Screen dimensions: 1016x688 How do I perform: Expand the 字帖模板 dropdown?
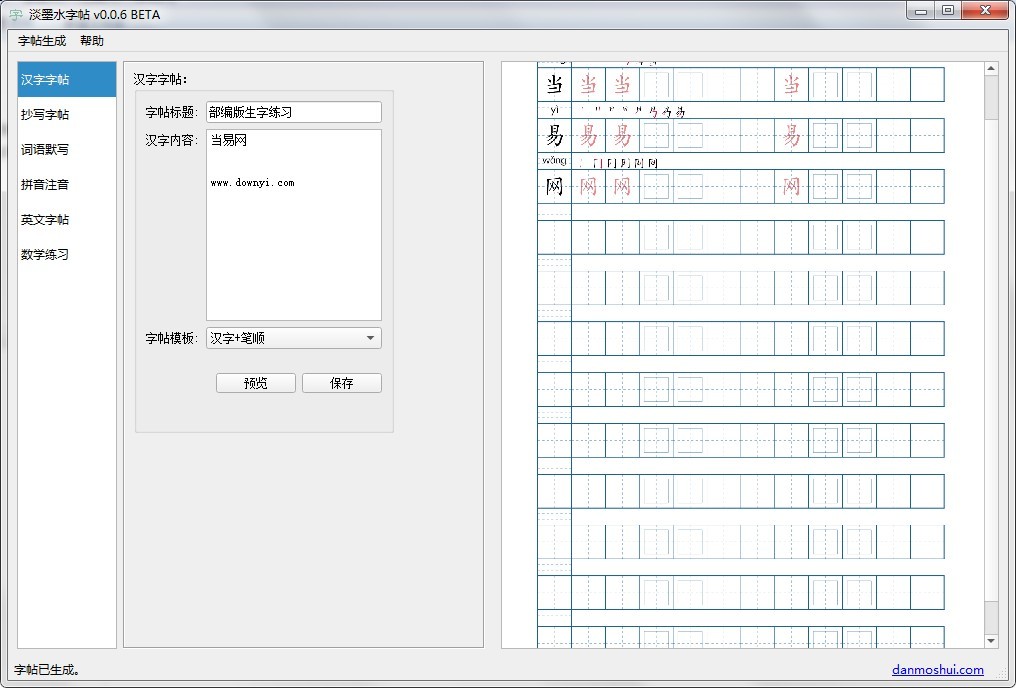coord(293,338)
